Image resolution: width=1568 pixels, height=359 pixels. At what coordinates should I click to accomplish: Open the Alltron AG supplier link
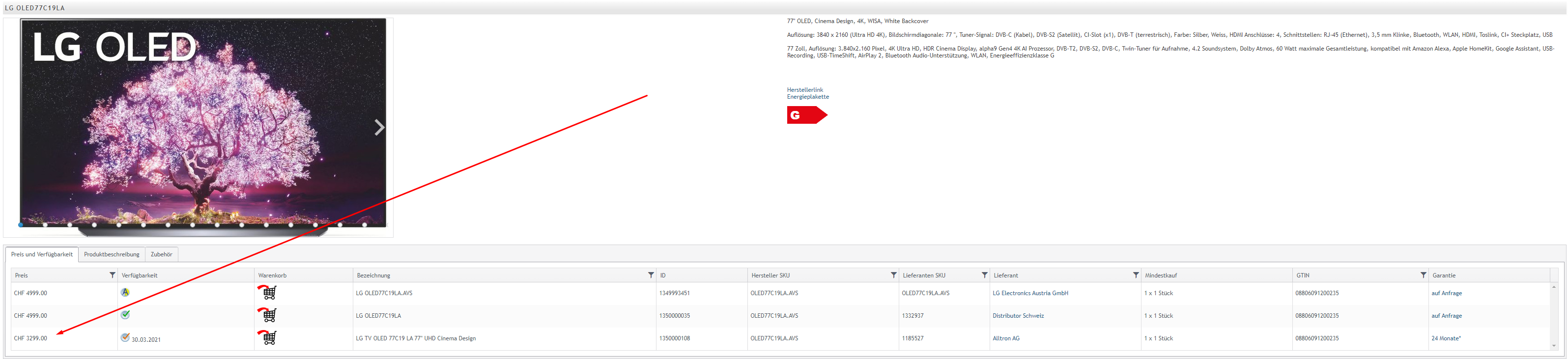click(x=1005, y=338)
